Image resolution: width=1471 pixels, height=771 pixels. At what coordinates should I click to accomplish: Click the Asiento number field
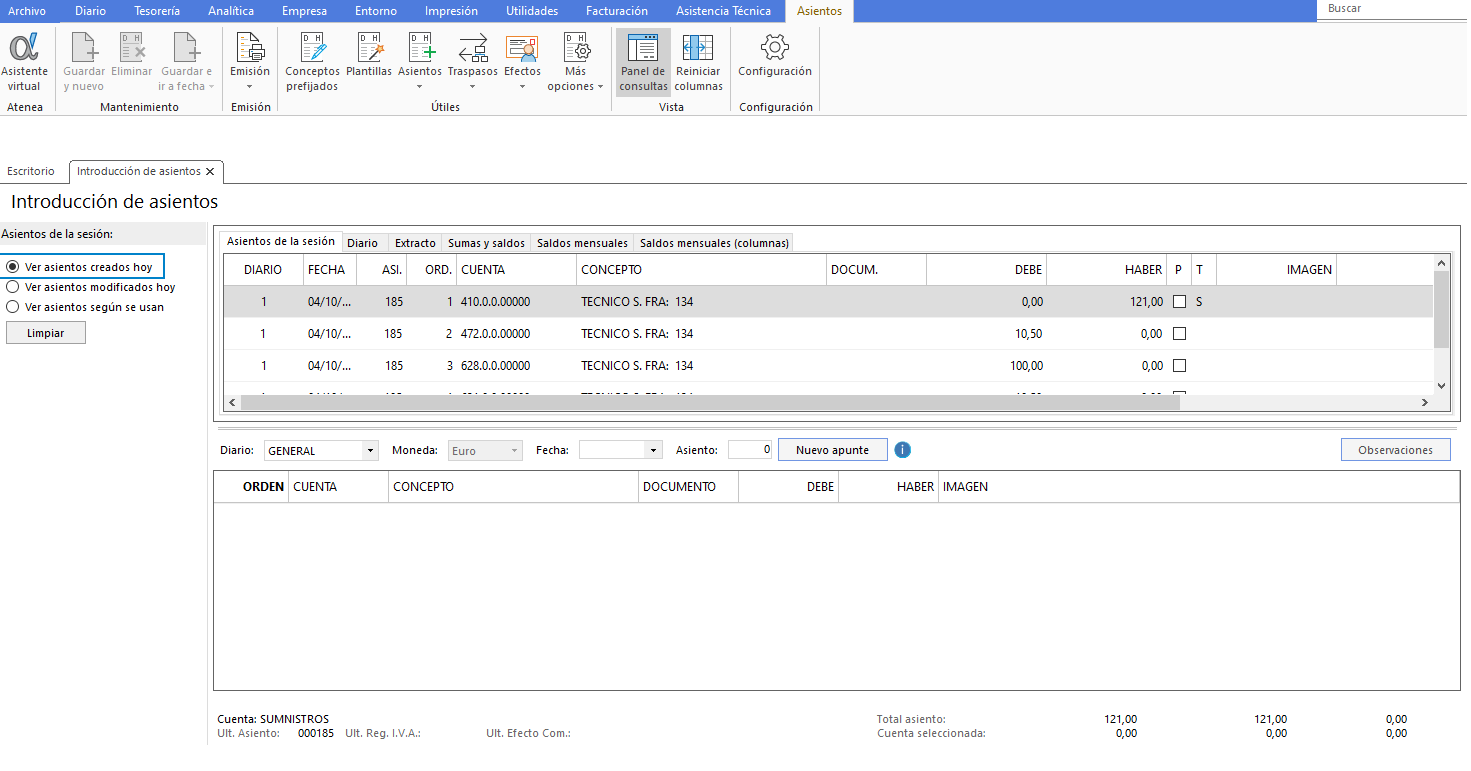[x=750, y=450]
